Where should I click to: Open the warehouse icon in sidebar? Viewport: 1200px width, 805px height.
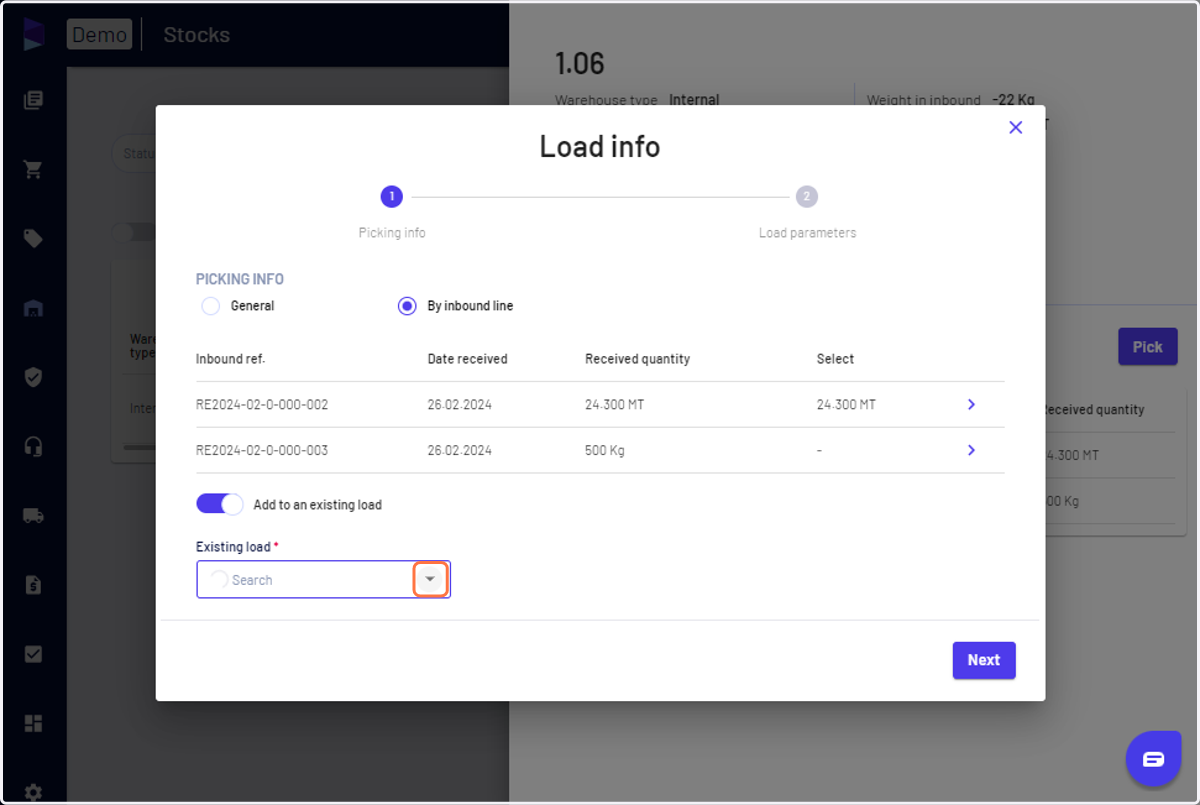click(33, 308)
